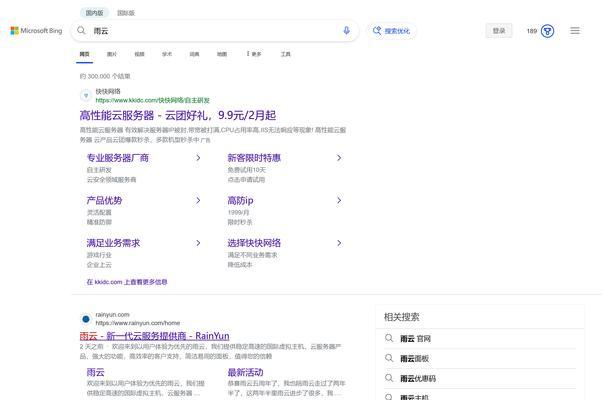Expand the 更多 more menu
The image size is (606, 400).
coord(254,54)
